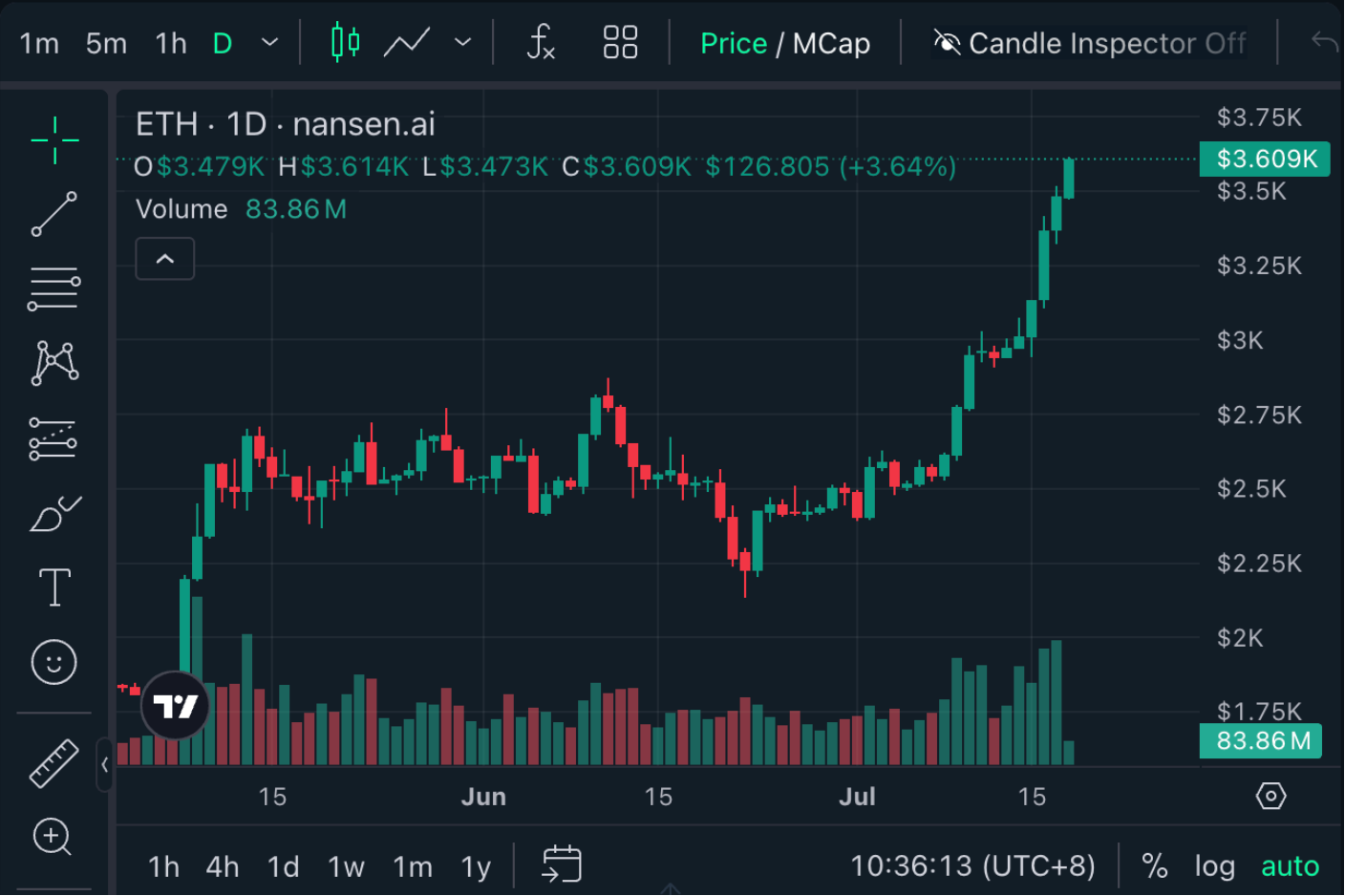This screenshot has width=1345, height=896.
Task: Select the trend line drawing tool
Action: (53, 212)
